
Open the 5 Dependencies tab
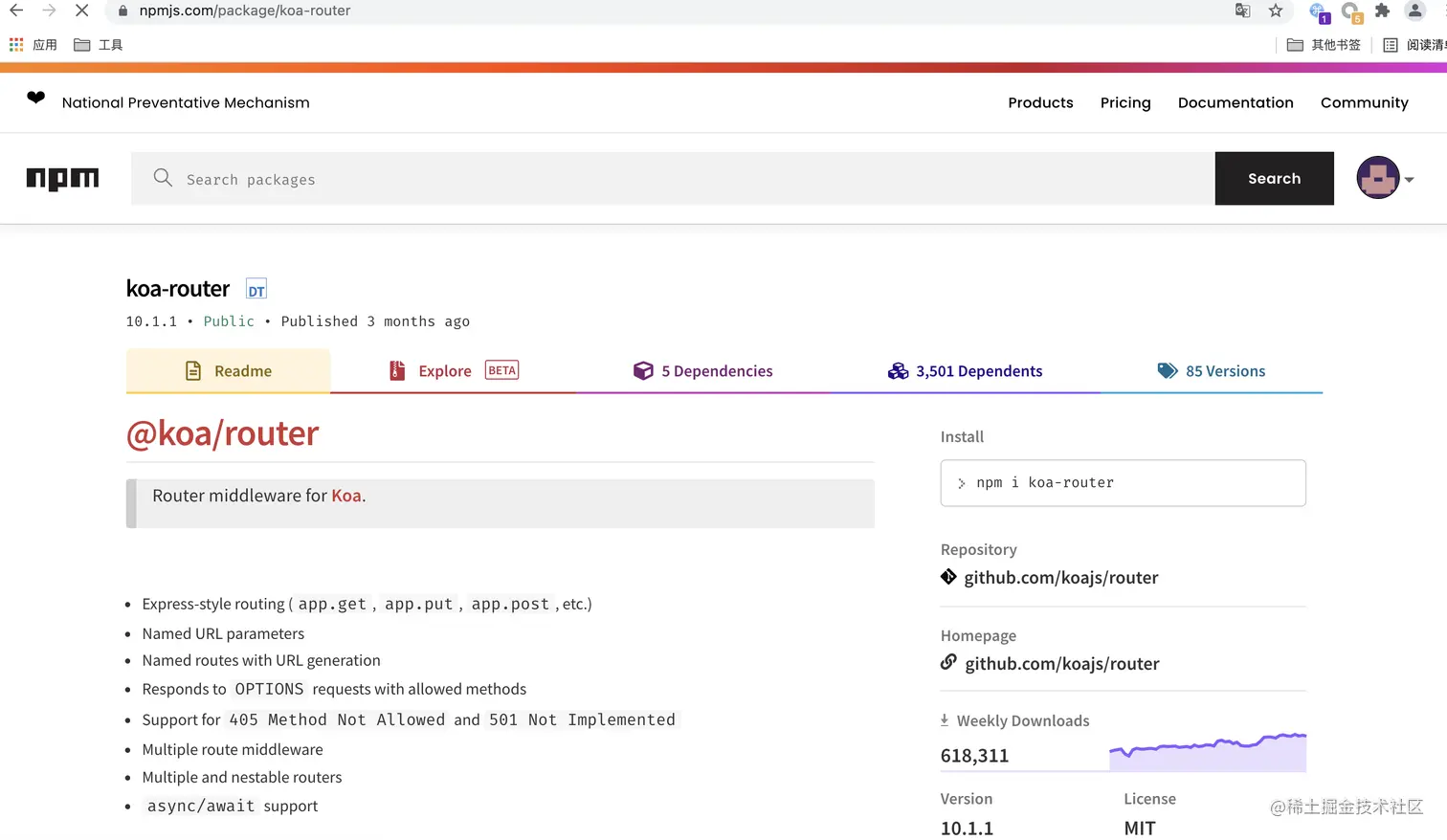pos(702,371)
